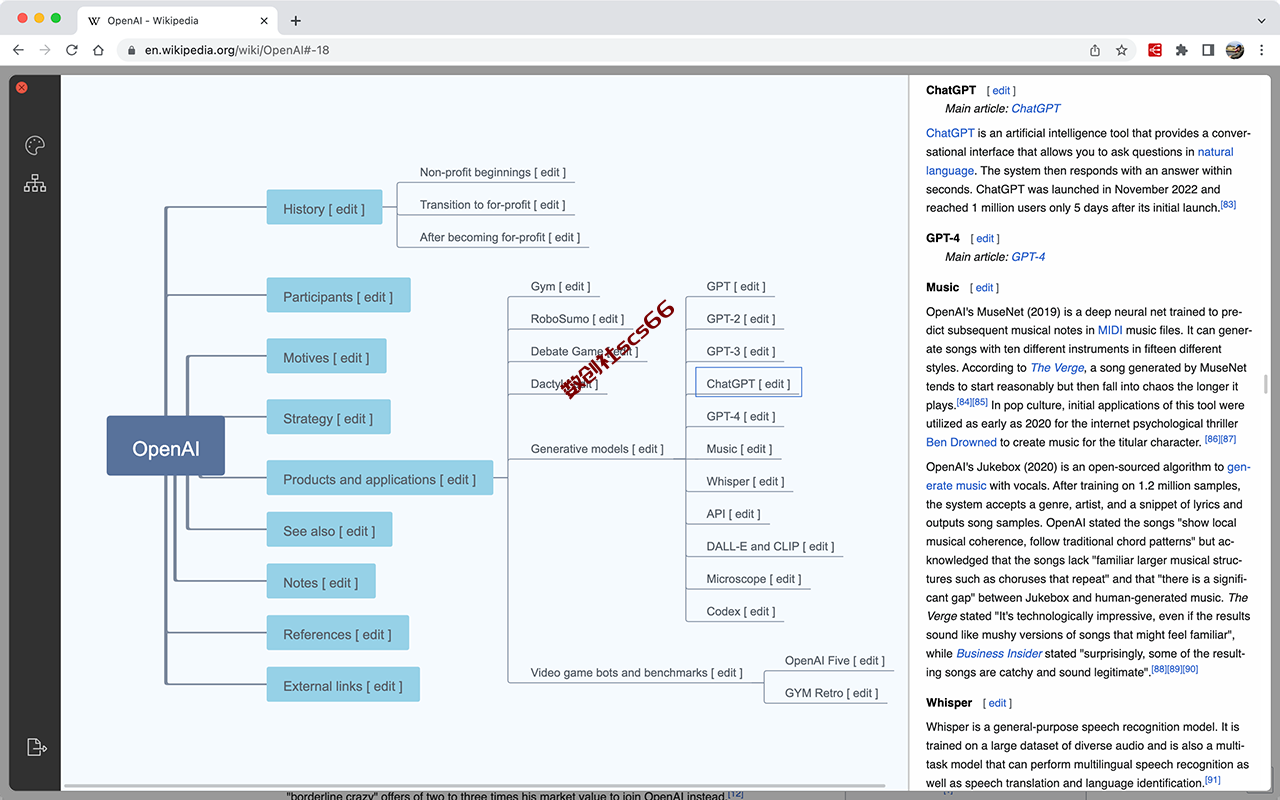Open the profile avatar in toolbar
The width and height of the screenshot is (1280, 800).
point(1235,50)
